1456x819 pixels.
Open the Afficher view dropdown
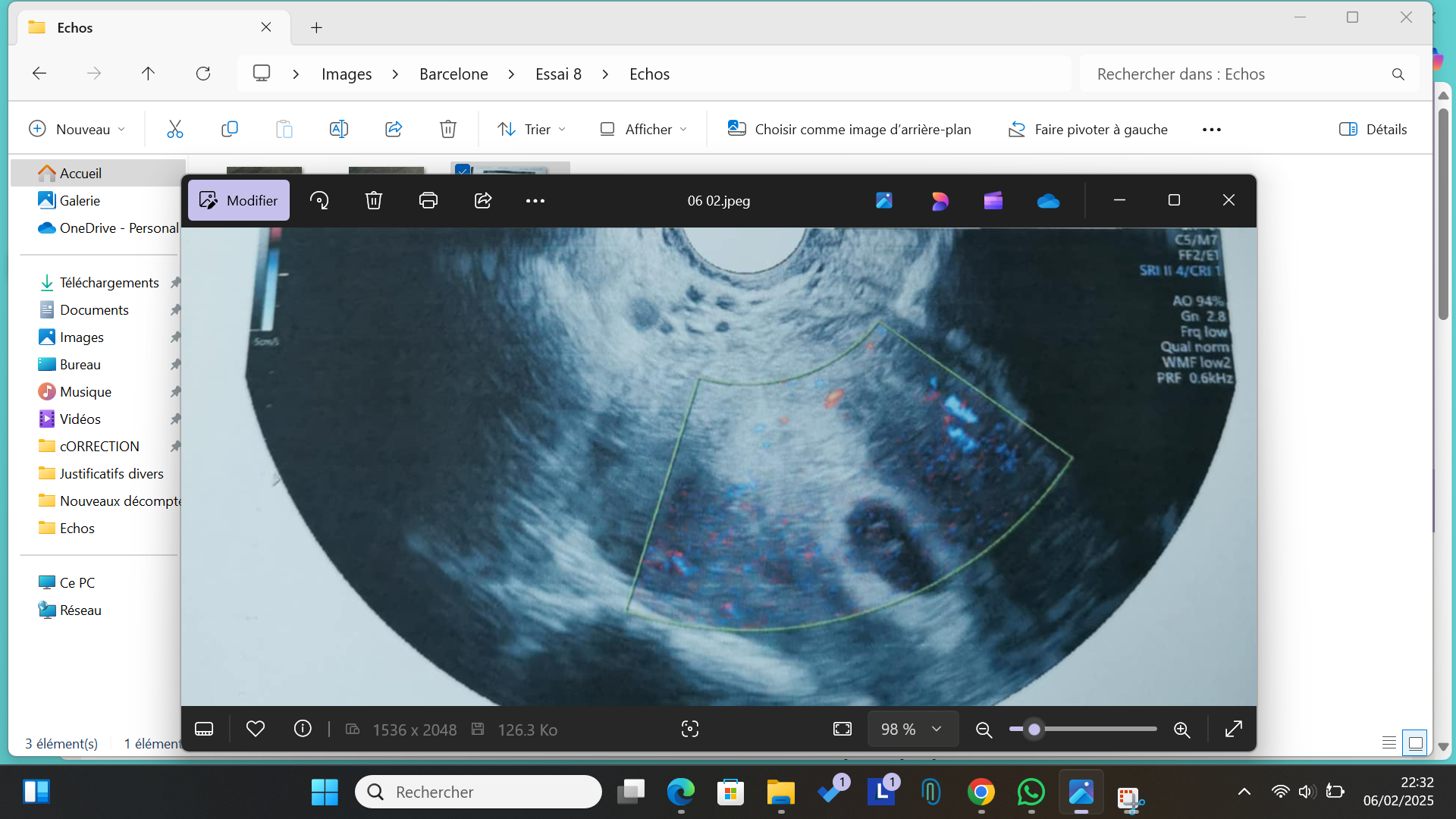point(644,130)
